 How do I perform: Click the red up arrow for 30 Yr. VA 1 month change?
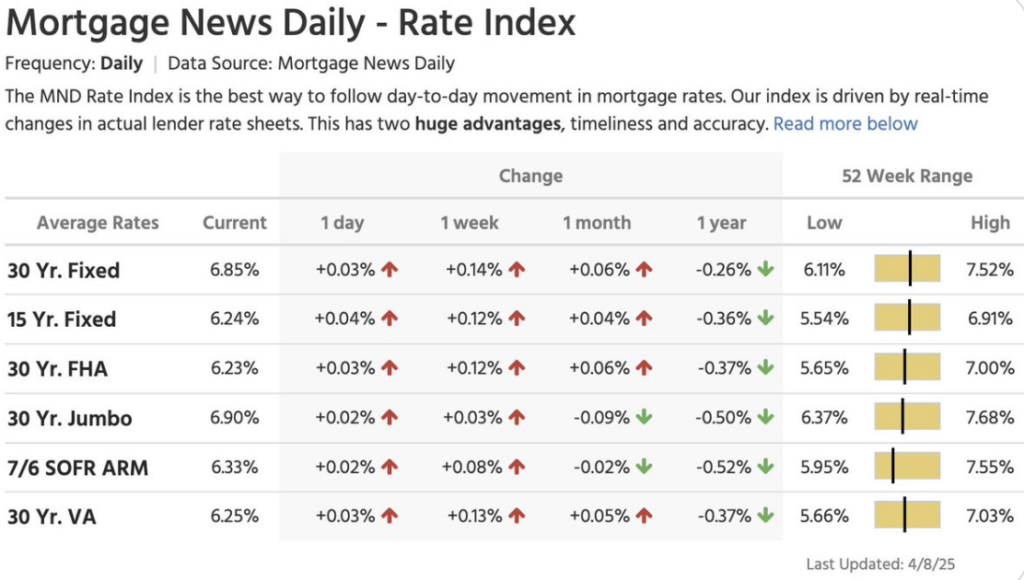pos(643,516)
